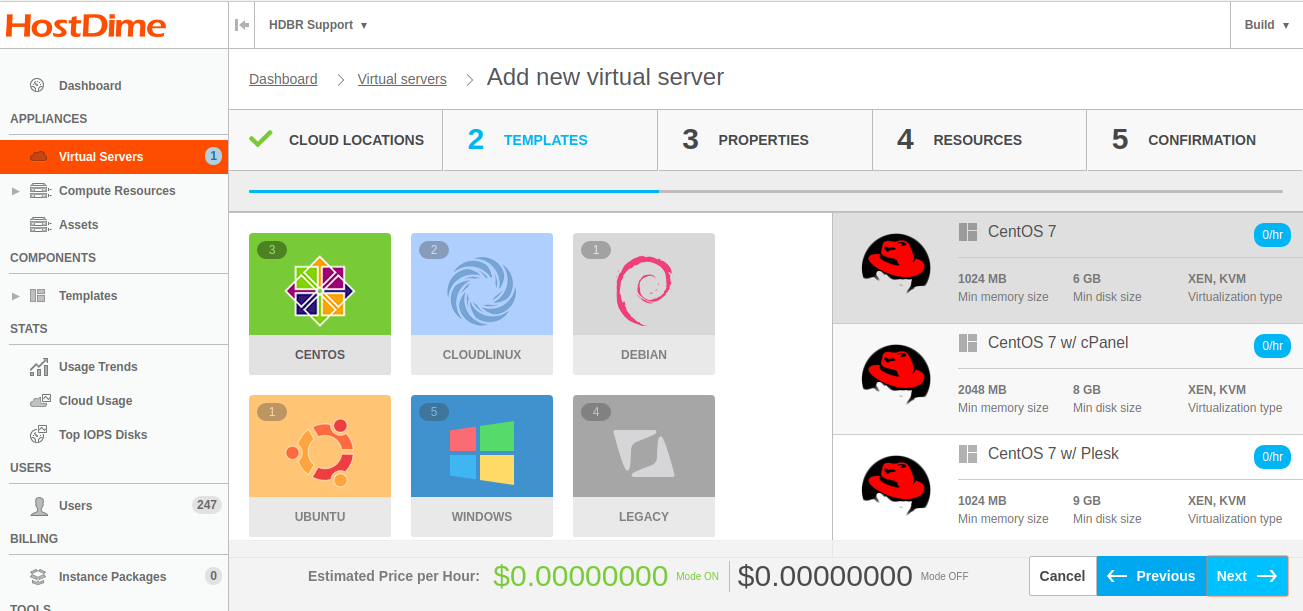Select the Debian template group tile
1303x611 pixels.
pyautogui.click(x=644, y=304)
